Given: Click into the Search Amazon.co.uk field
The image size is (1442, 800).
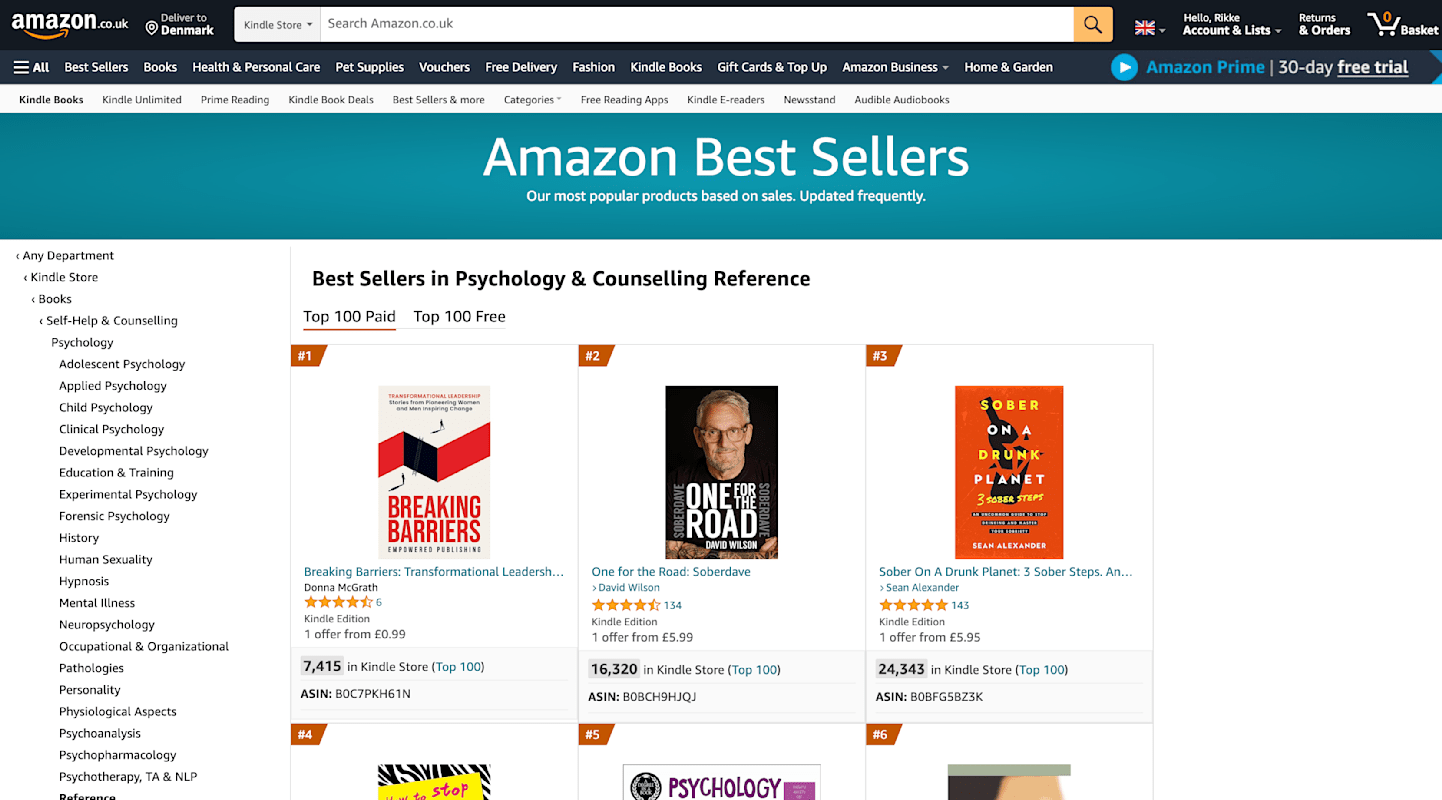Looking at the screenshot, I should [x=696, y=24].
